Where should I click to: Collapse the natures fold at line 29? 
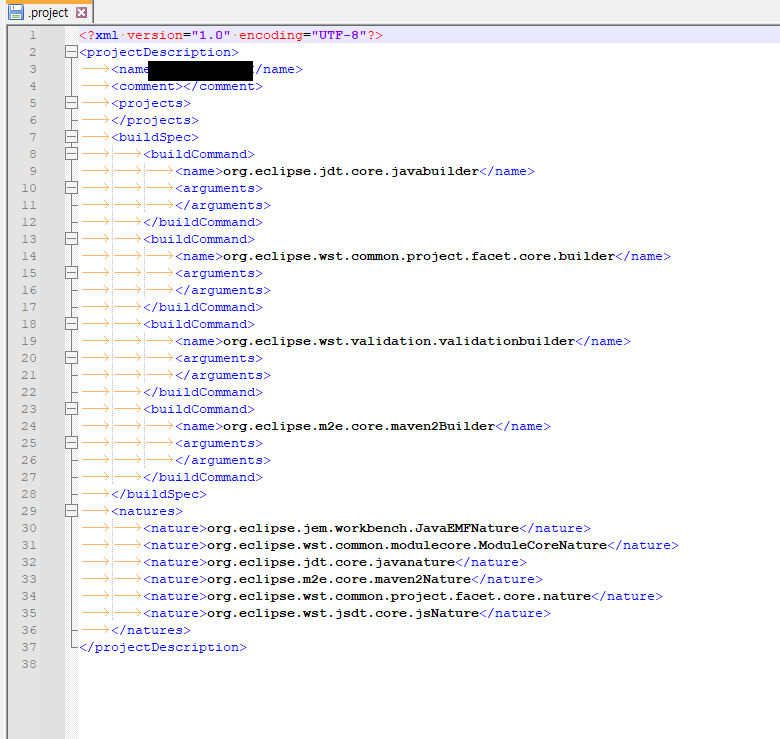pyautogui.click(x=72, y=511)
